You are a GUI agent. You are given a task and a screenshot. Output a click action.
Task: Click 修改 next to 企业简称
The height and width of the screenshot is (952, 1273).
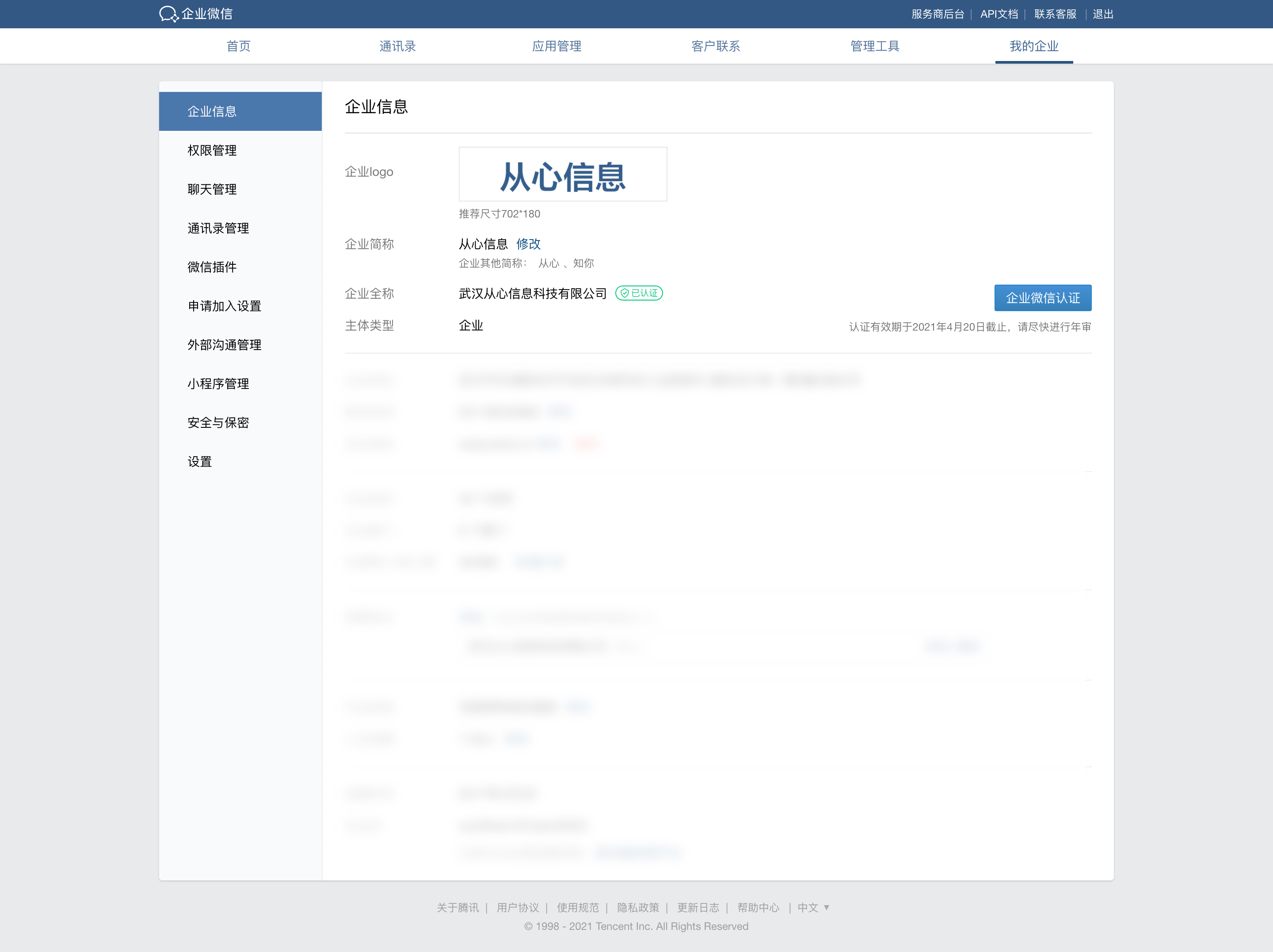528,244
